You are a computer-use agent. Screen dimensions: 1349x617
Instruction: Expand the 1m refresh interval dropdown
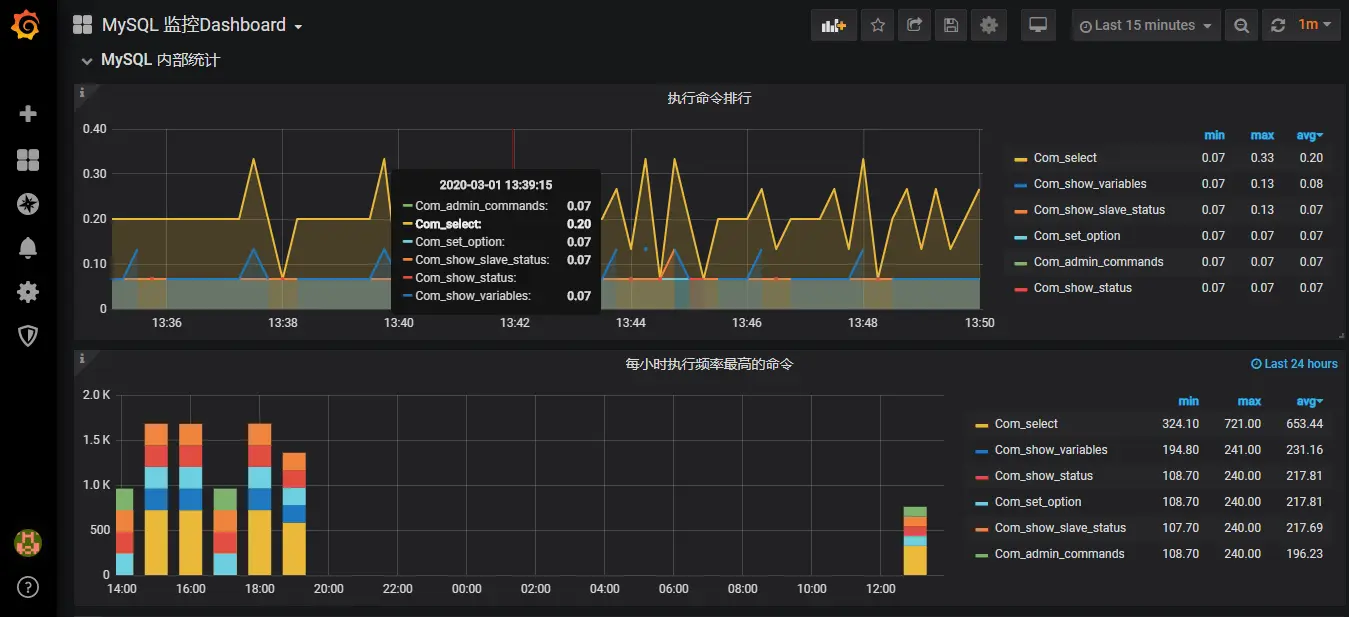click(x=1316, y=26)
